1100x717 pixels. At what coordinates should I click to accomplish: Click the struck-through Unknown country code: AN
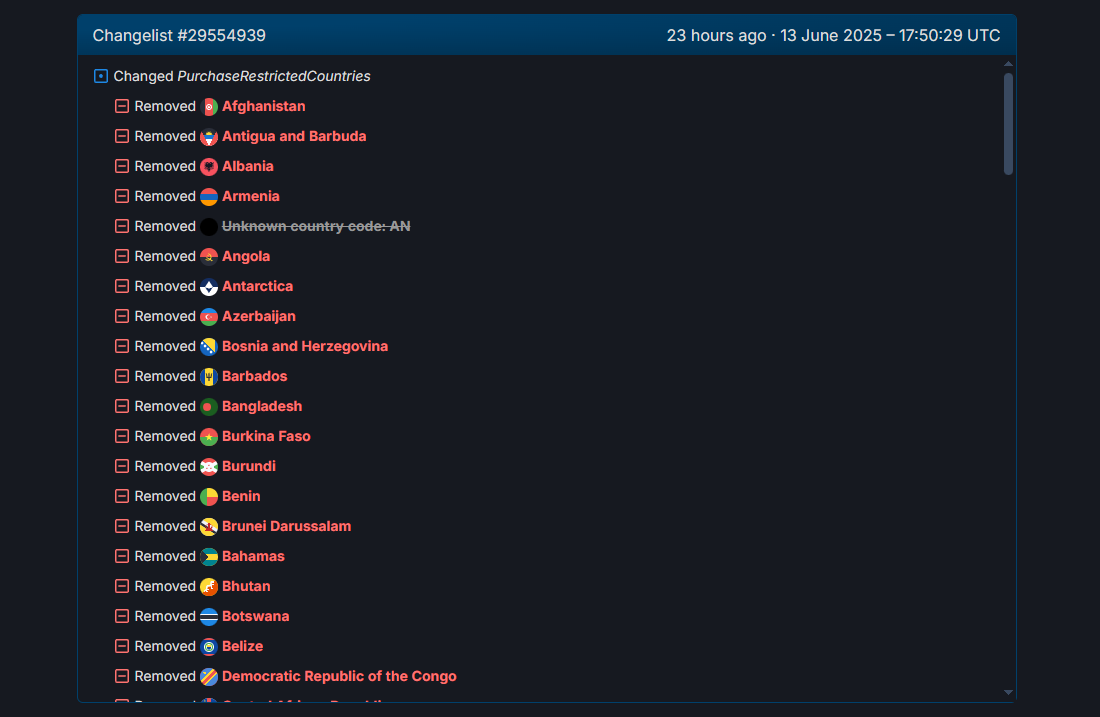point(316,227)
